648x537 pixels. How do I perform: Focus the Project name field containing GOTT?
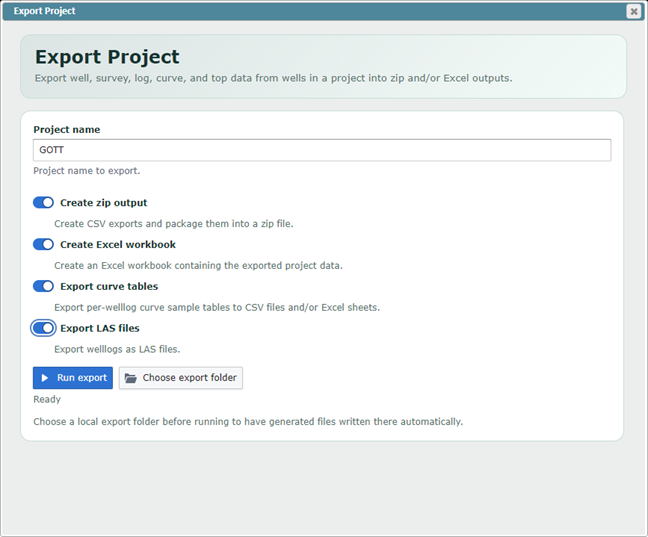click(322, 150)
